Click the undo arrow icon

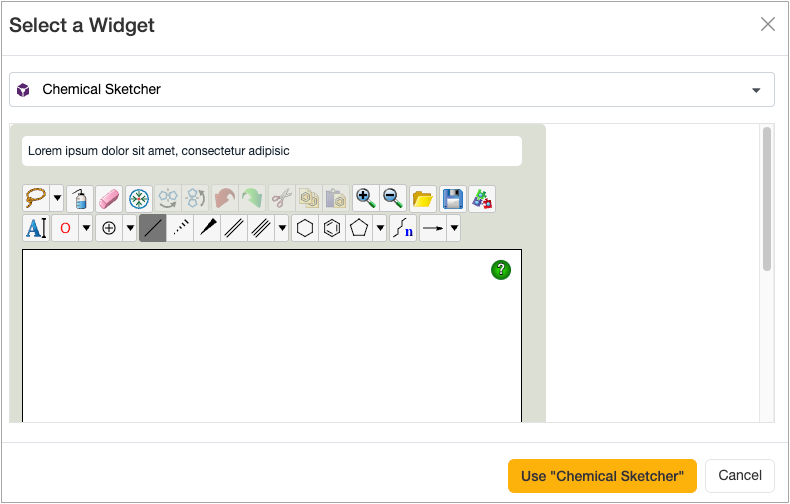pyautogui.click(x=225, y=199)
